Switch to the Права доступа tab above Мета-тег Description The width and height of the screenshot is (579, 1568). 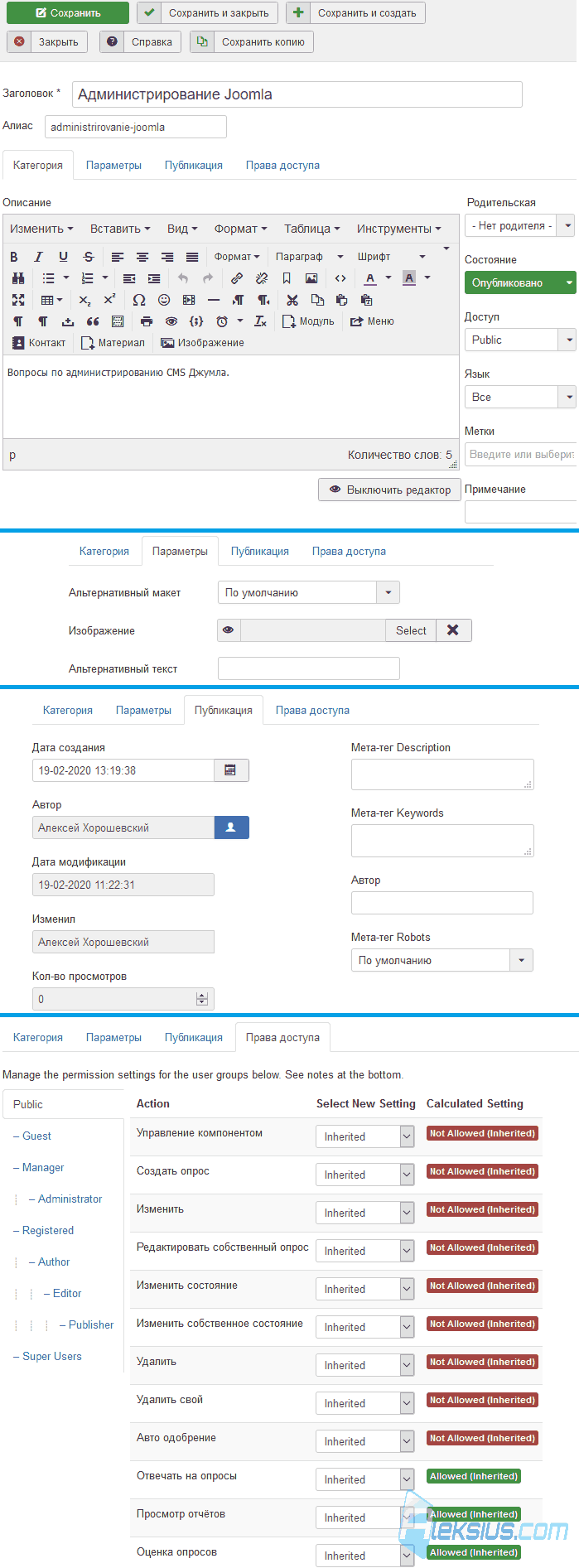coord(312,710)
